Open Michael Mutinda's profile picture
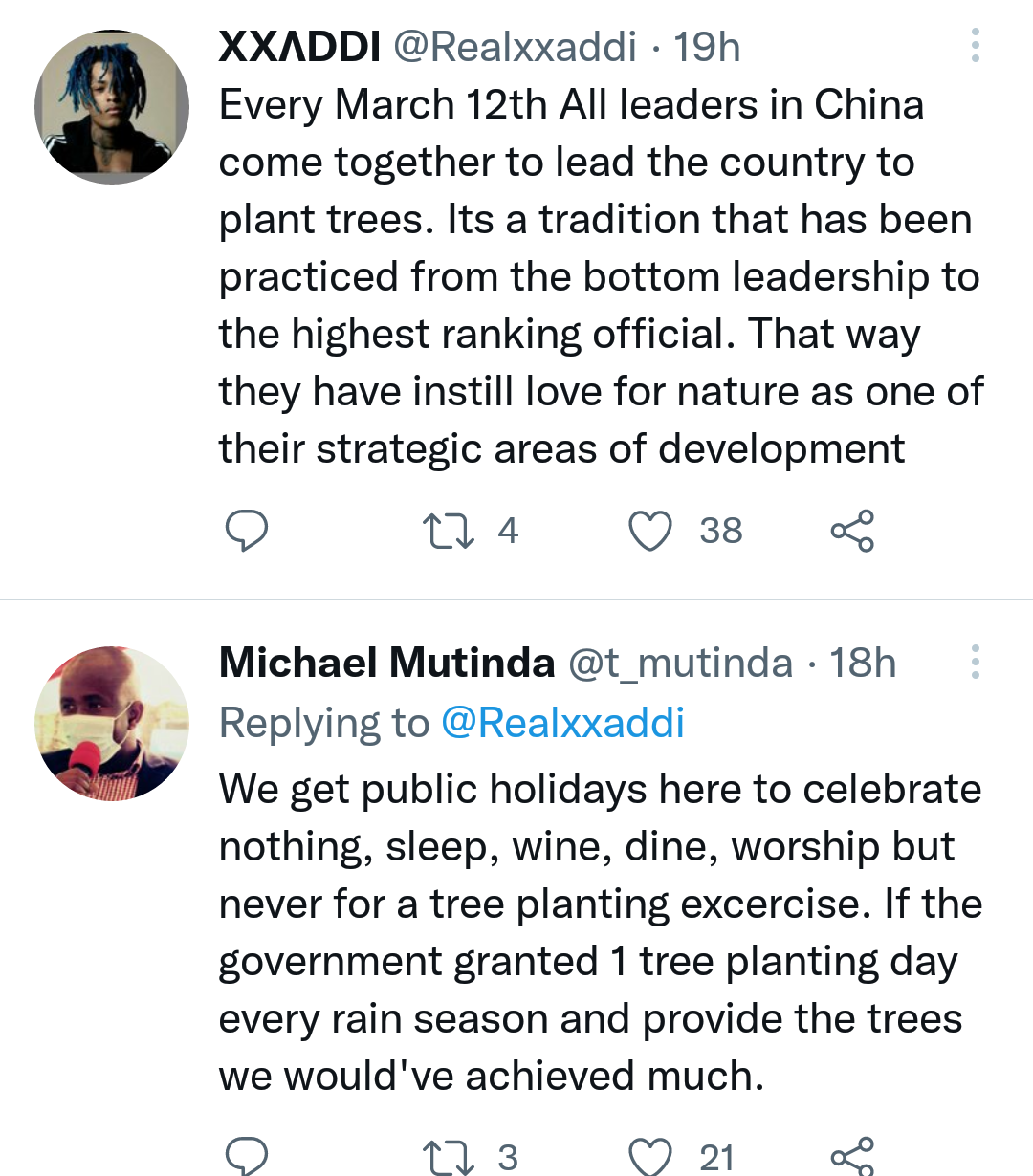 112,723
